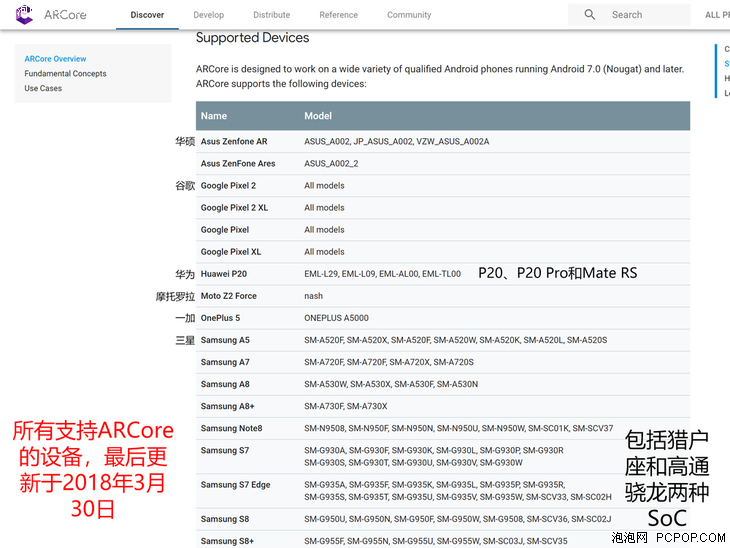Click the ALL products link in header
Screen dimensions: 730x548
[717, 15]
